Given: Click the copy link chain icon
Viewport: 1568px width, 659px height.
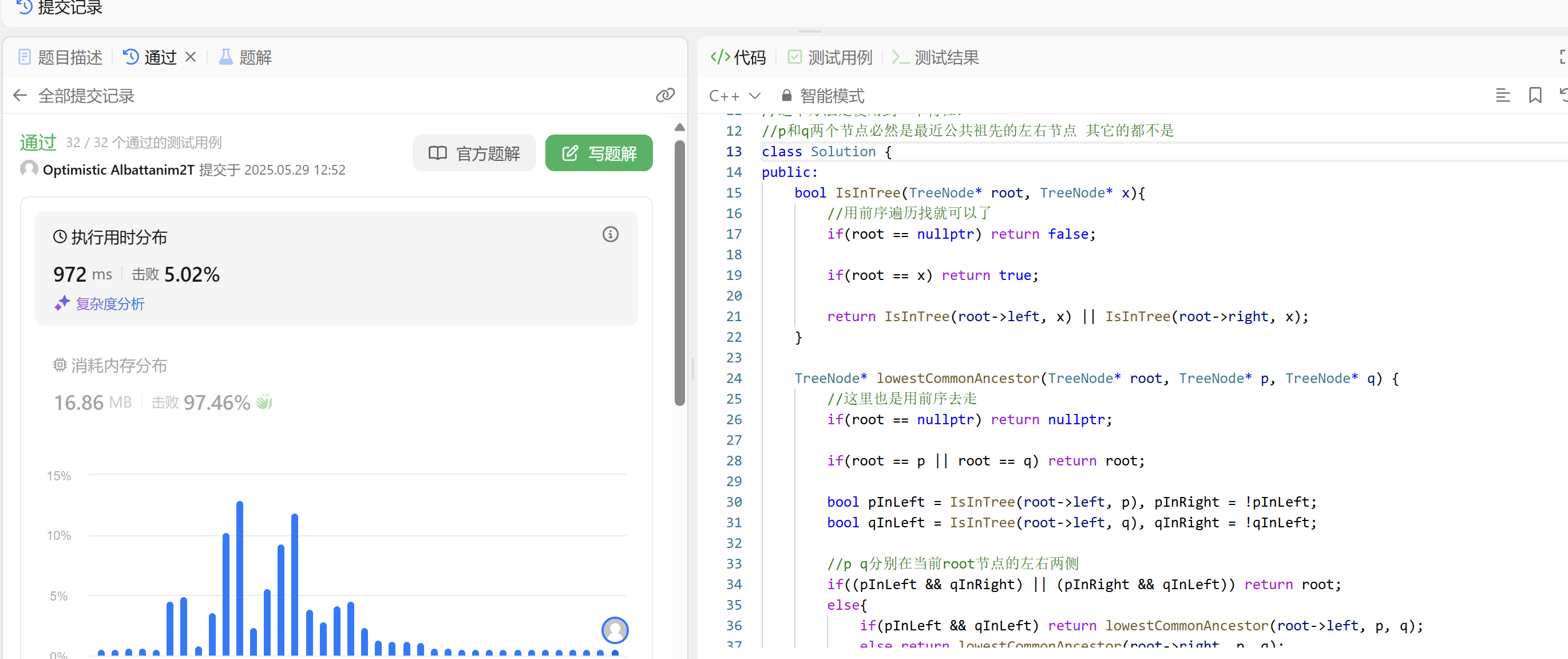Looking at the screenshot, I should click(x=665, y=95).
